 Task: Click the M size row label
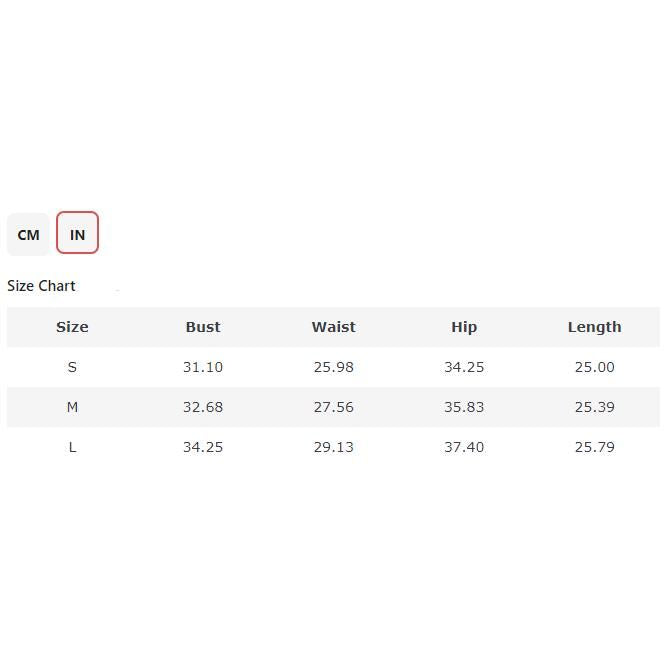tap(72, 407)
